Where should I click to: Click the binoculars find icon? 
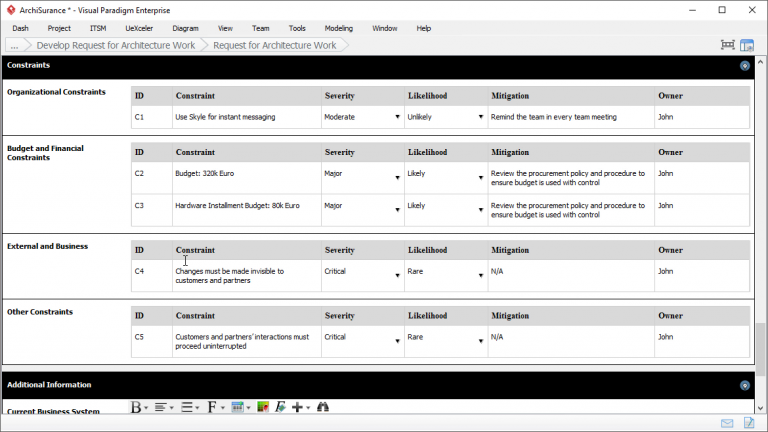point(323,407)
